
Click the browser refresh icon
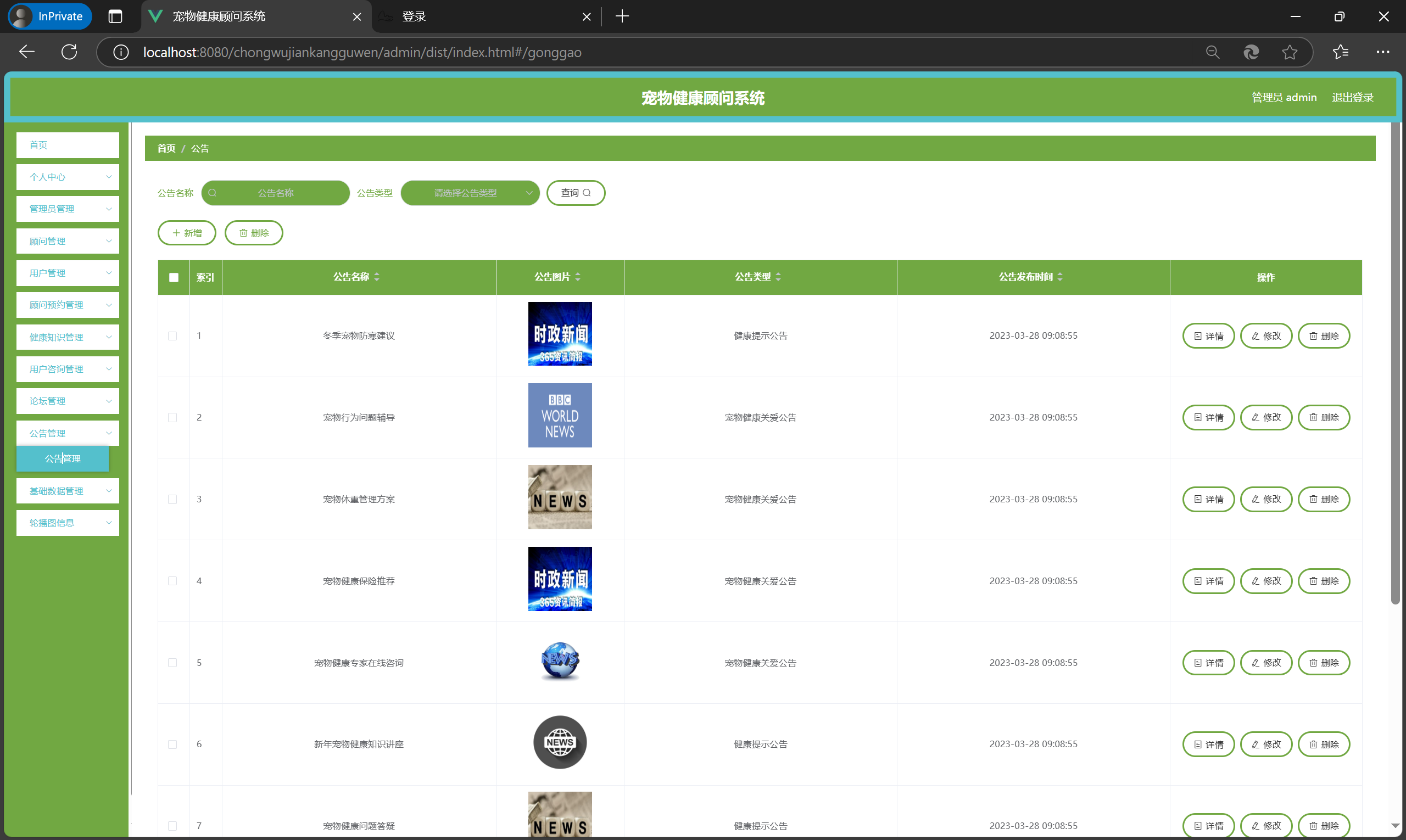point(69,52)
